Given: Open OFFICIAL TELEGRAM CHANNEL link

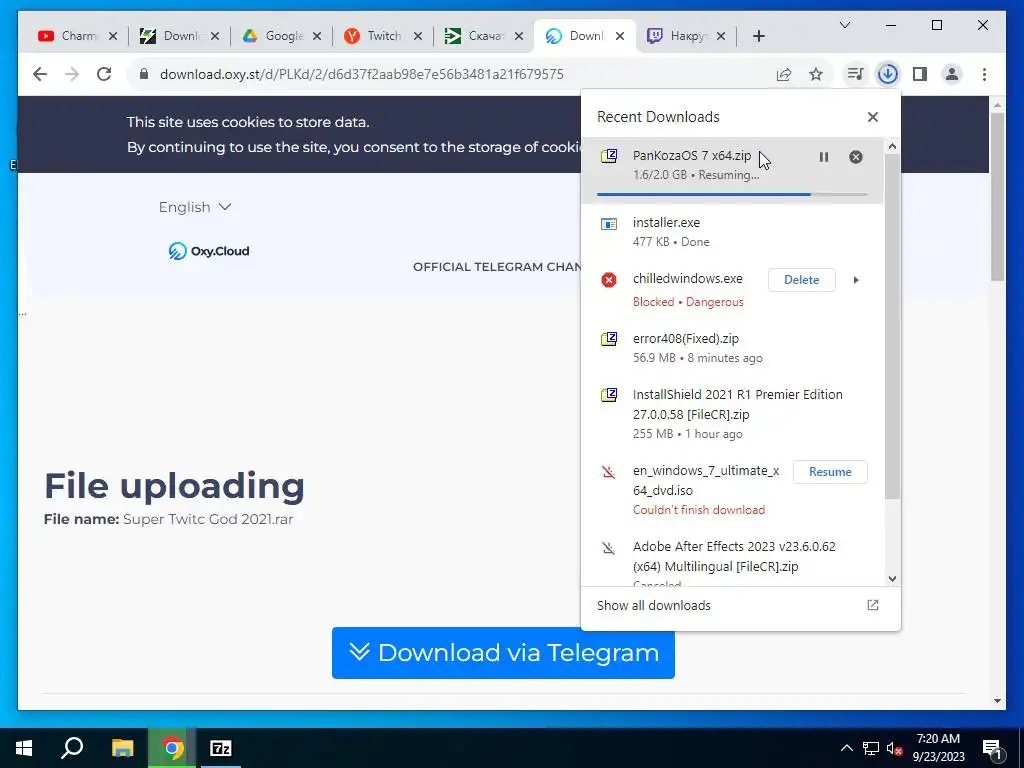Looking at the screenshot, I should pyautogui.click(x=497, y=266).
